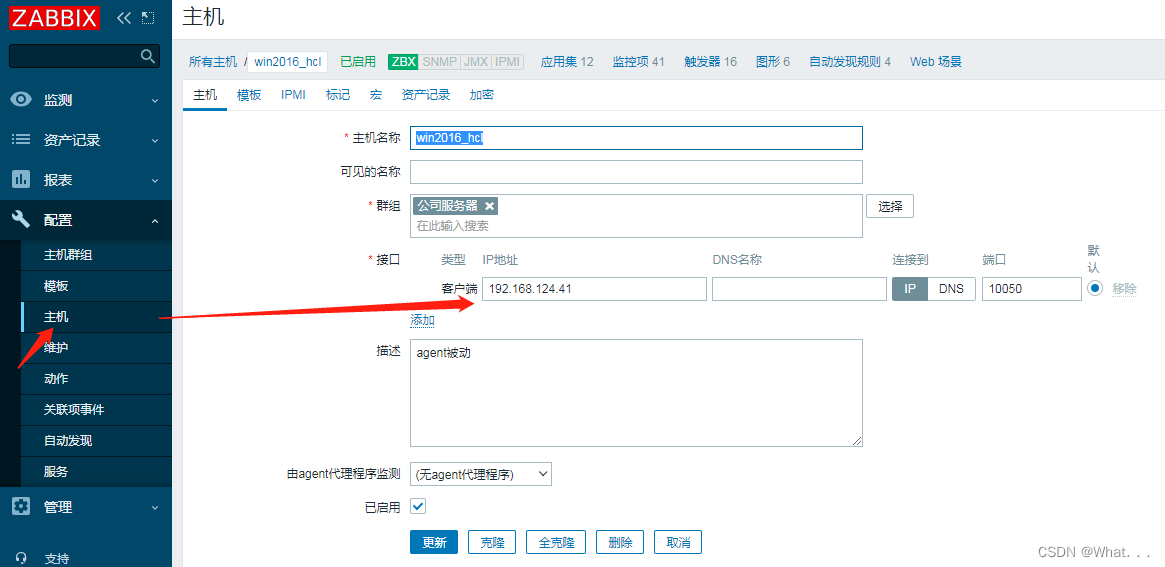
Task: Click the 更新 button
Action: (434, 542)
